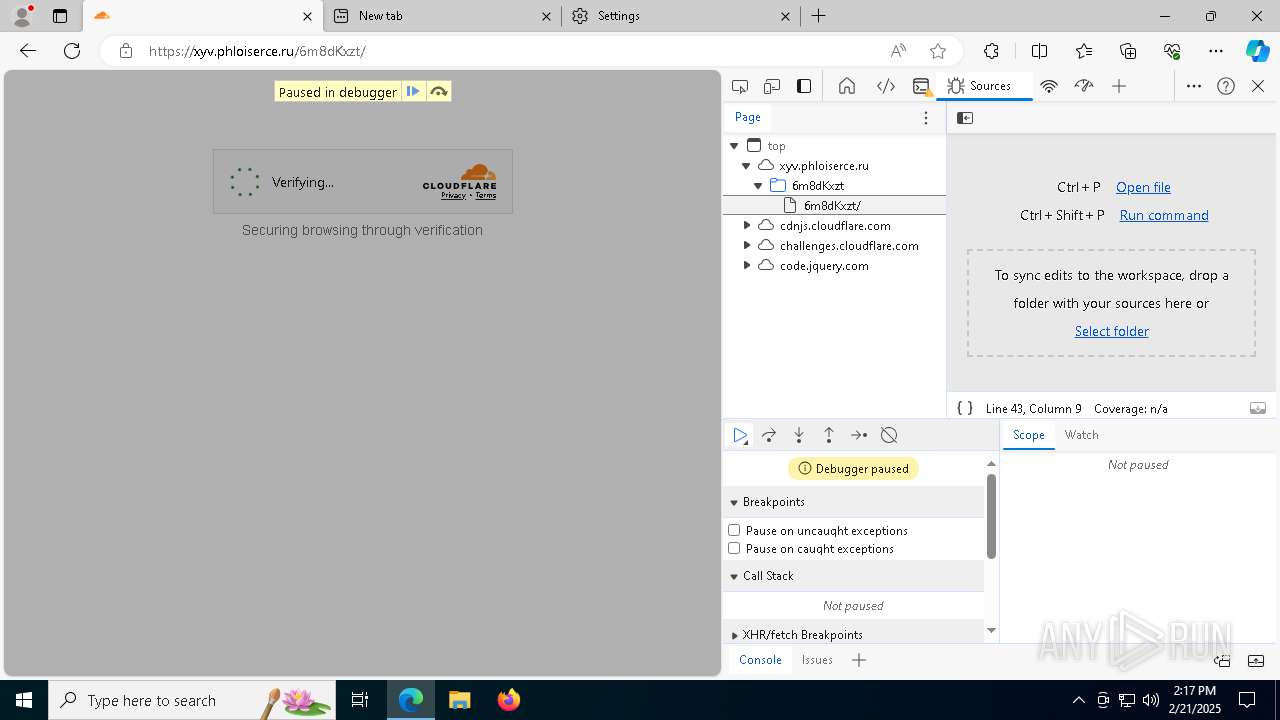The width and height of the screenshot is (1280, 720).
Task: Open the Performance tool
Action: click(x=1084, y=86)
